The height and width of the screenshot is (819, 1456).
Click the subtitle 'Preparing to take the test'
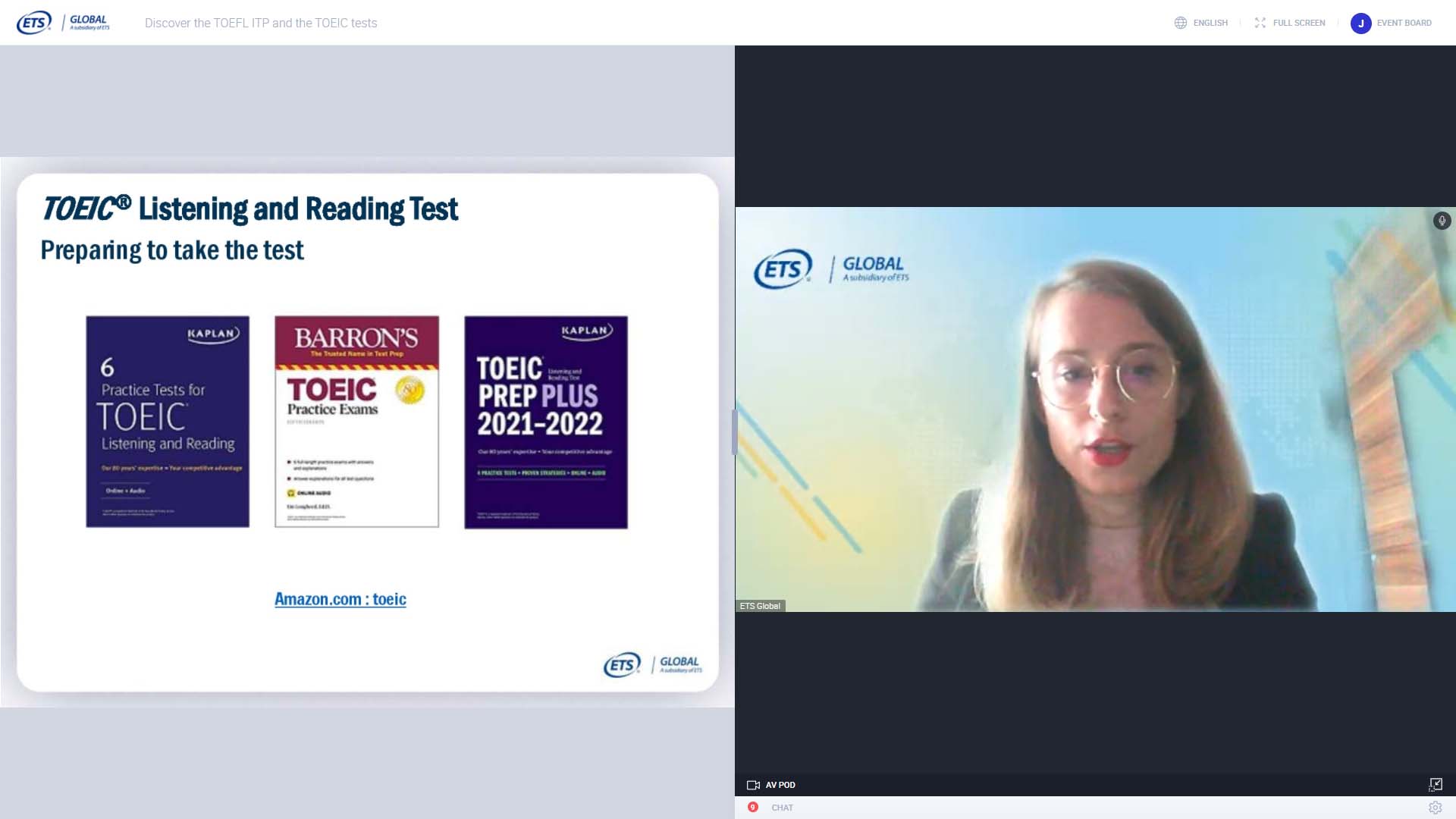coord(172,250)
